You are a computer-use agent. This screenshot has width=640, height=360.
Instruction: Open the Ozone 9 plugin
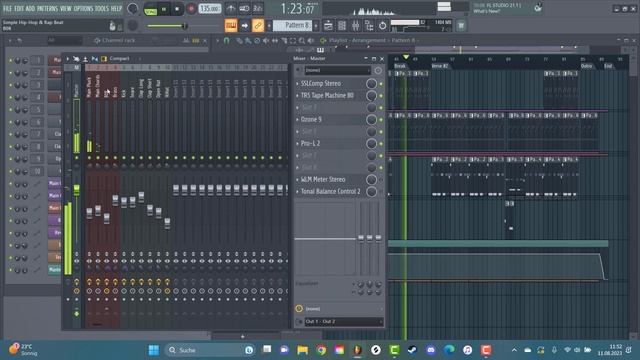pos(311,120)
